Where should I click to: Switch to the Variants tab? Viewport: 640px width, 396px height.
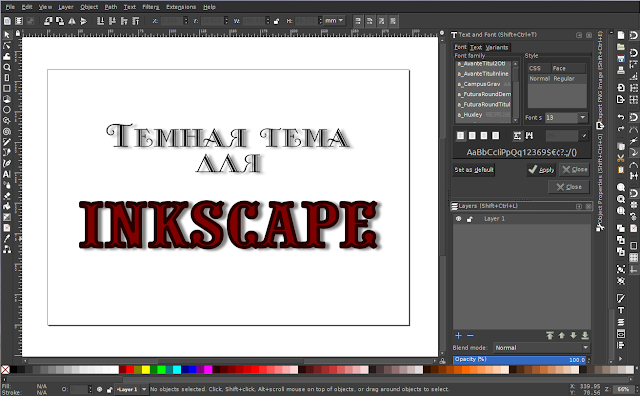click(497, 47)
